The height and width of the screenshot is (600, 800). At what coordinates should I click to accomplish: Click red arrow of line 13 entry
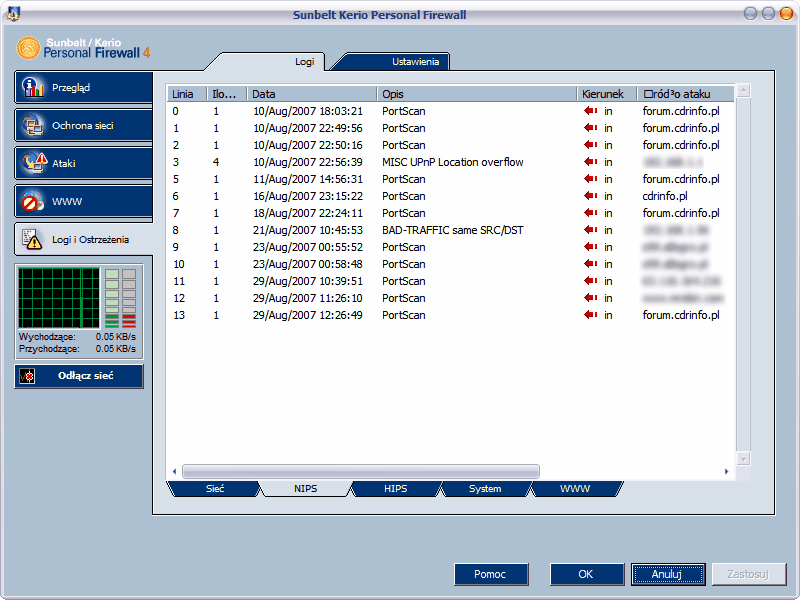point(591,315)
